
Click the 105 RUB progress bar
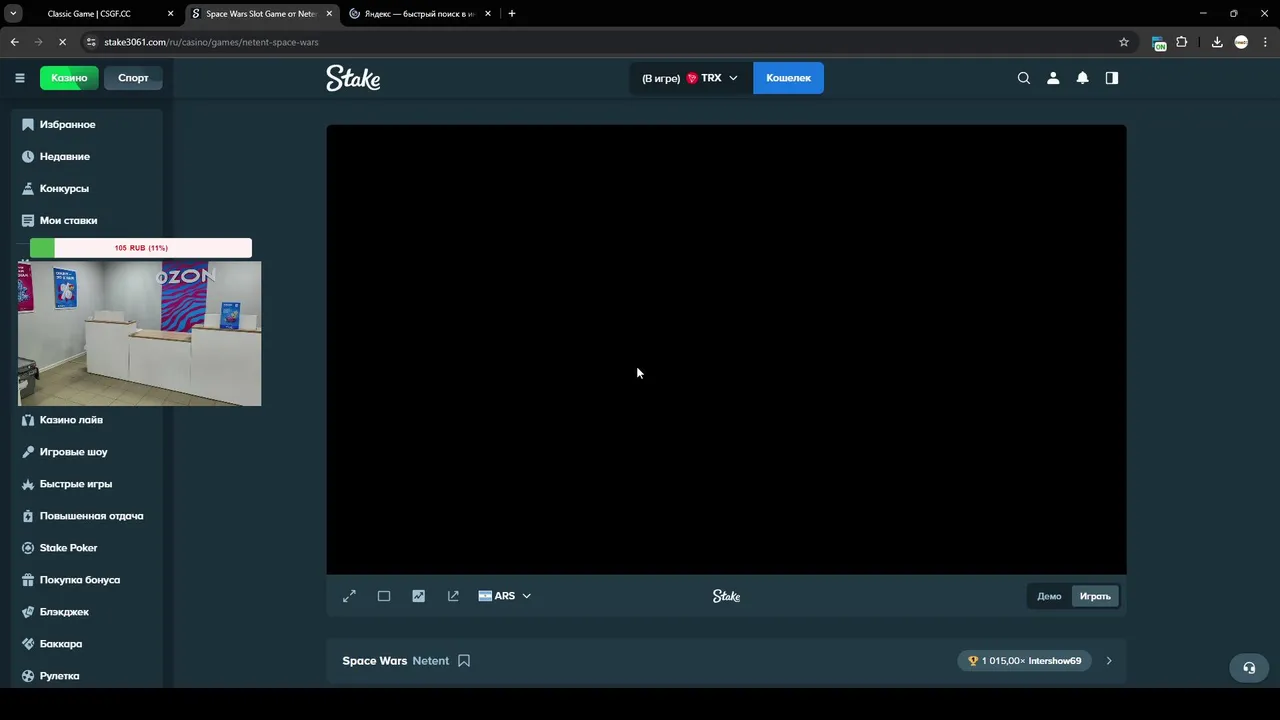141,248
